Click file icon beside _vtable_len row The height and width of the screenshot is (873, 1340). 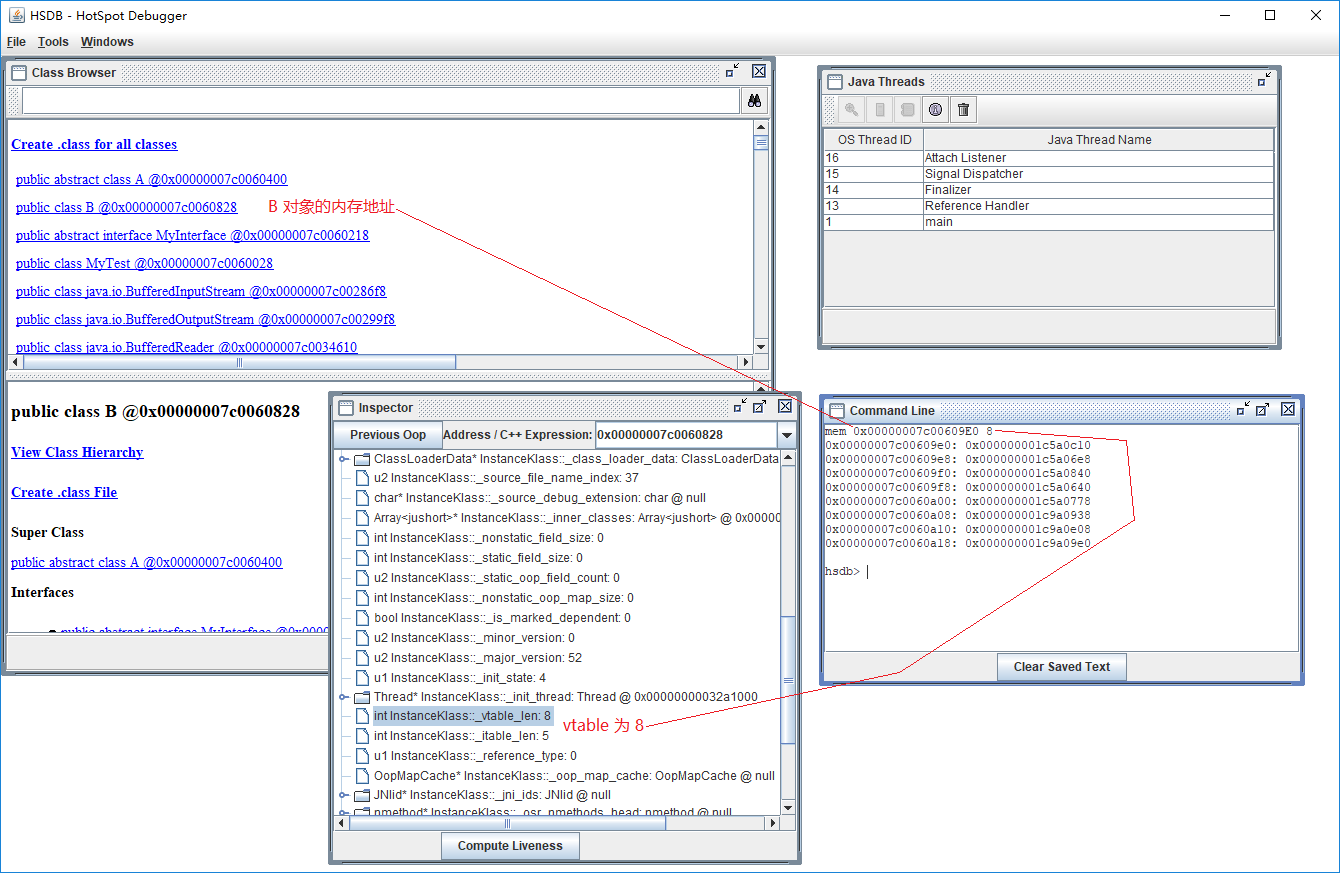click(364, 716)
